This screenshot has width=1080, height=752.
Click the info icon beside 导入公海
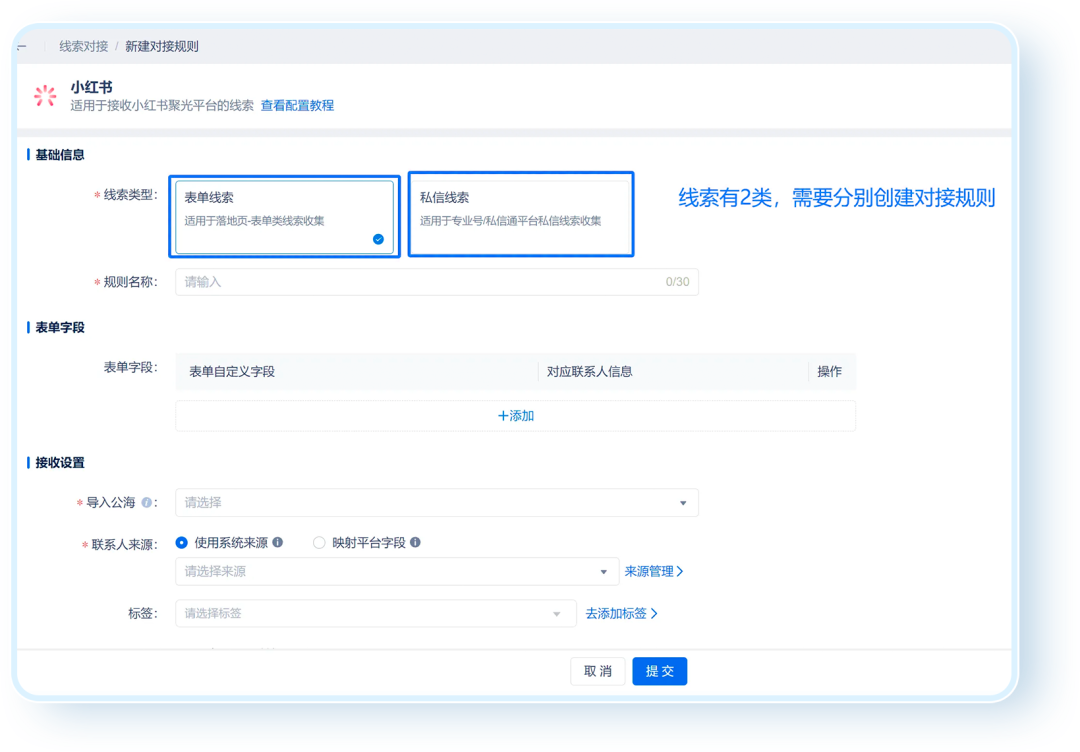[x=146, y=503]
